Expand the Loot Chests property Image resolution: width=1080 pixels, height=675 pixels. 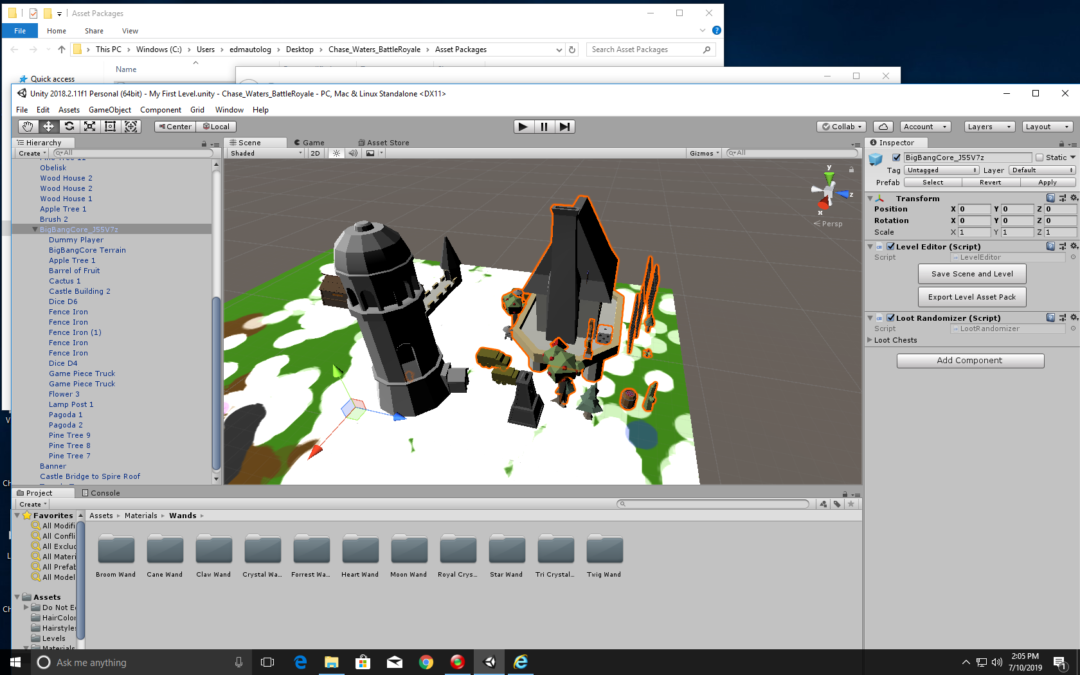point(869,340)
